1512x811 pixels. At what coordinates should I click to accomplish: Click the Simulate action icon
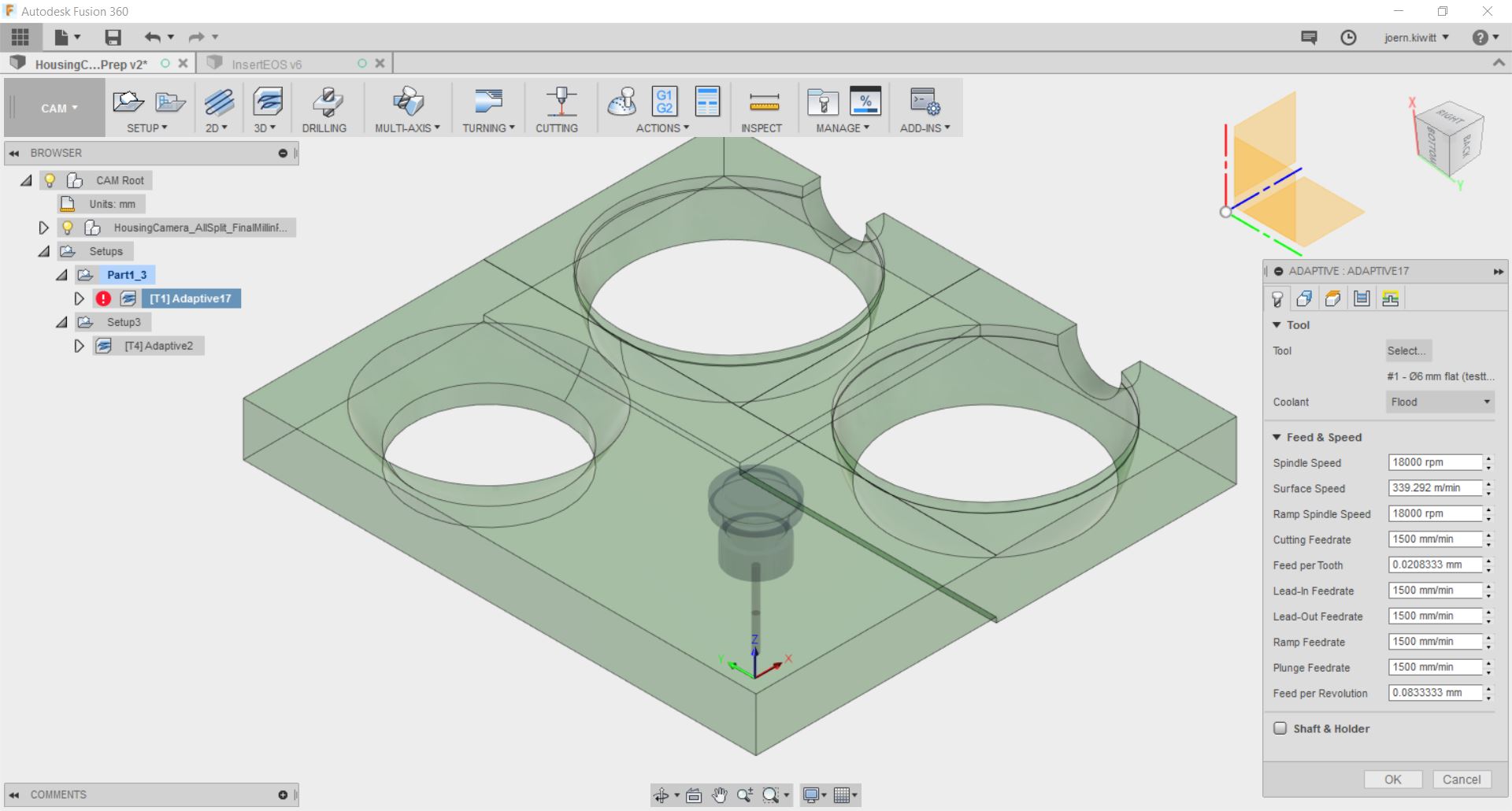coord(622,102)
